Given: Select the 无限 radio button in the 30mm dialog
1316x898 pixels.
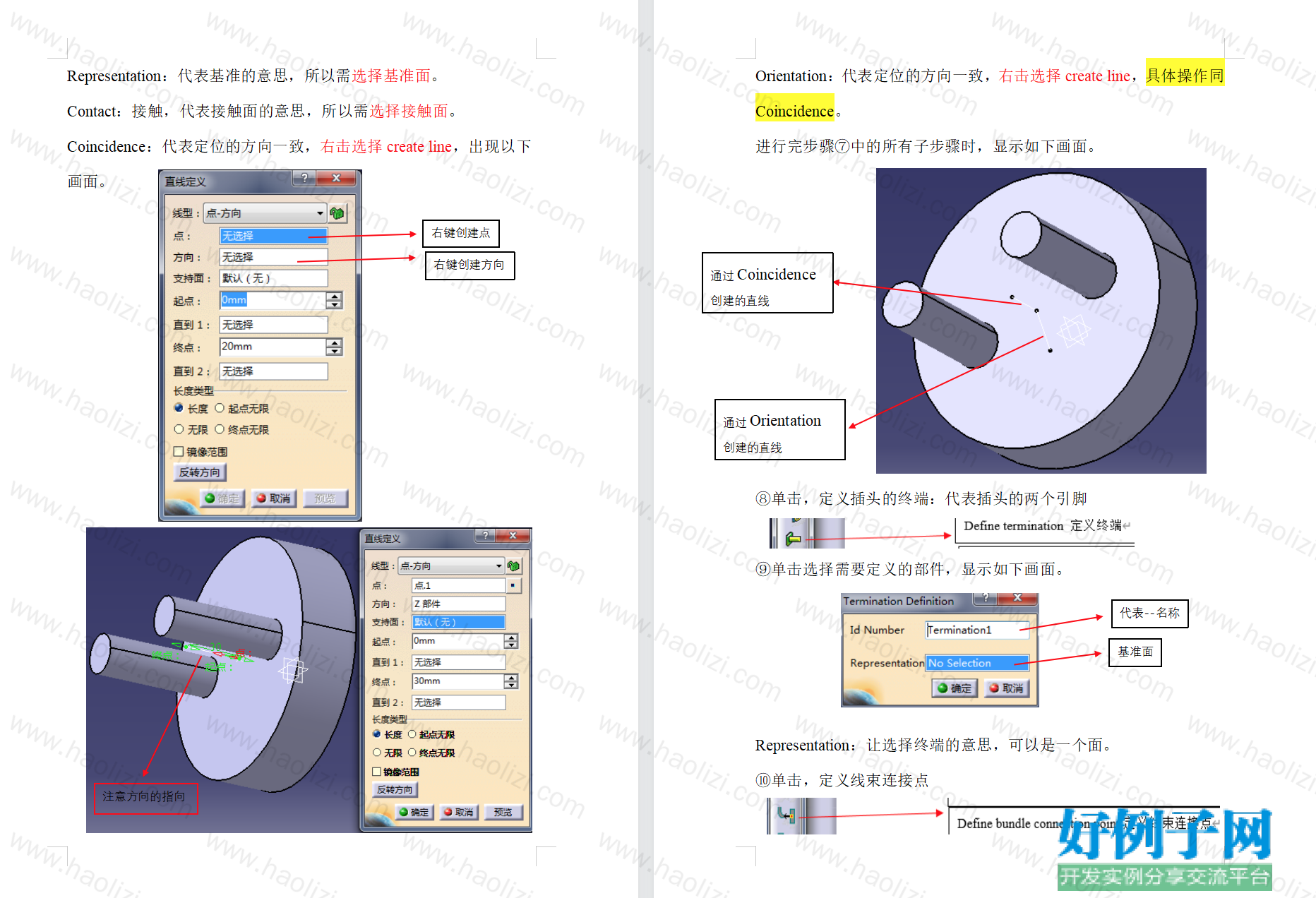Looking at the screenshot, I should [x=377, y=753].
